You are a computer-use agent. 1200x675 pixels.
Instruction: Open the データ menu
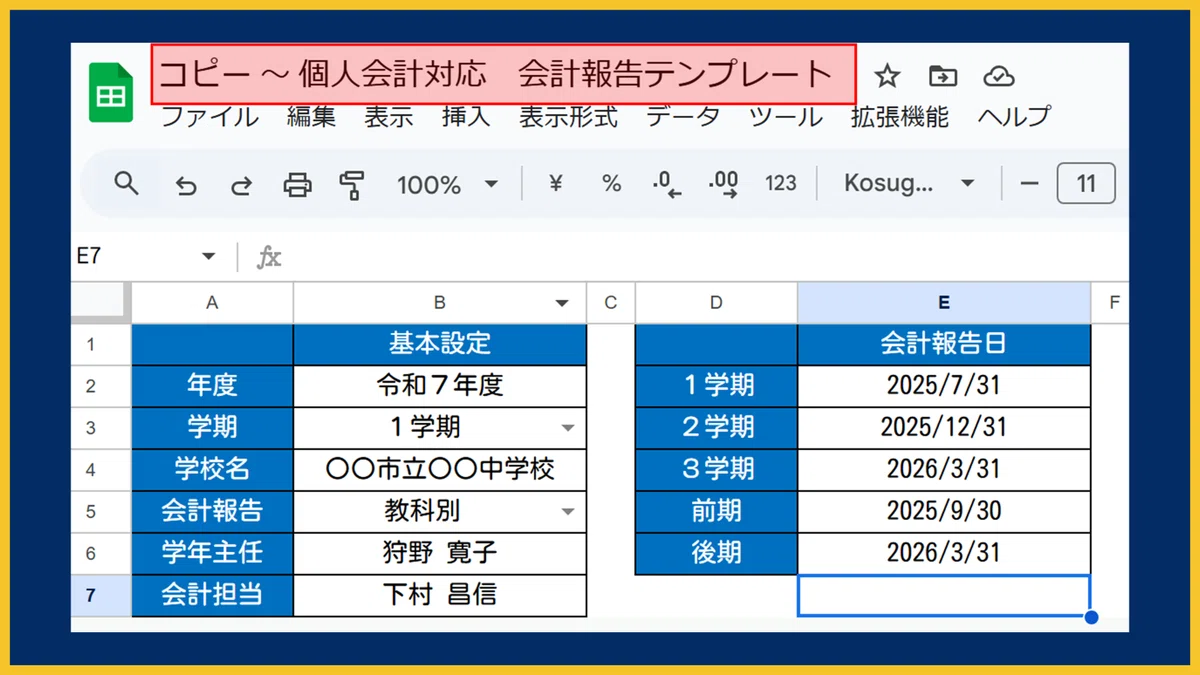682,117
